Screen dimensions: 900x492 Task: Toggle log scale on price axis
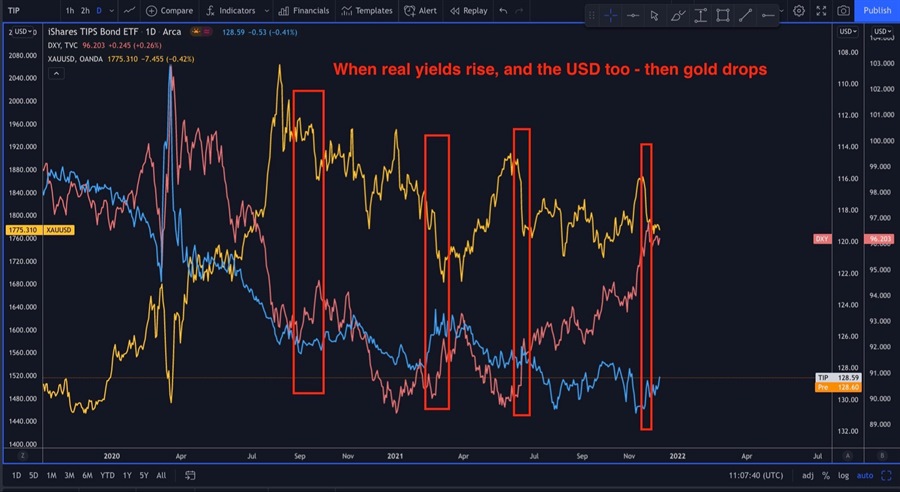(x=845, y=475)
